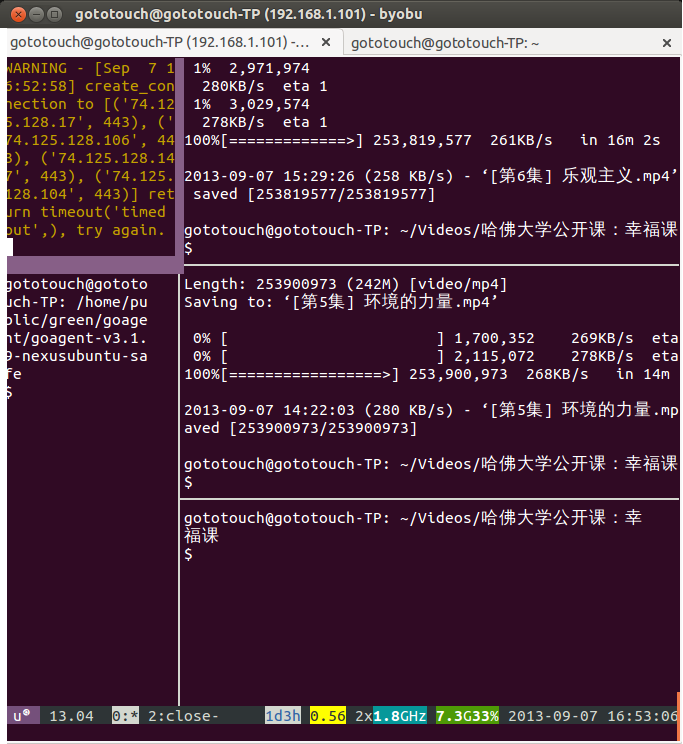
Task: Select byobu window 0:* indicator
Action: pos(125,716)
